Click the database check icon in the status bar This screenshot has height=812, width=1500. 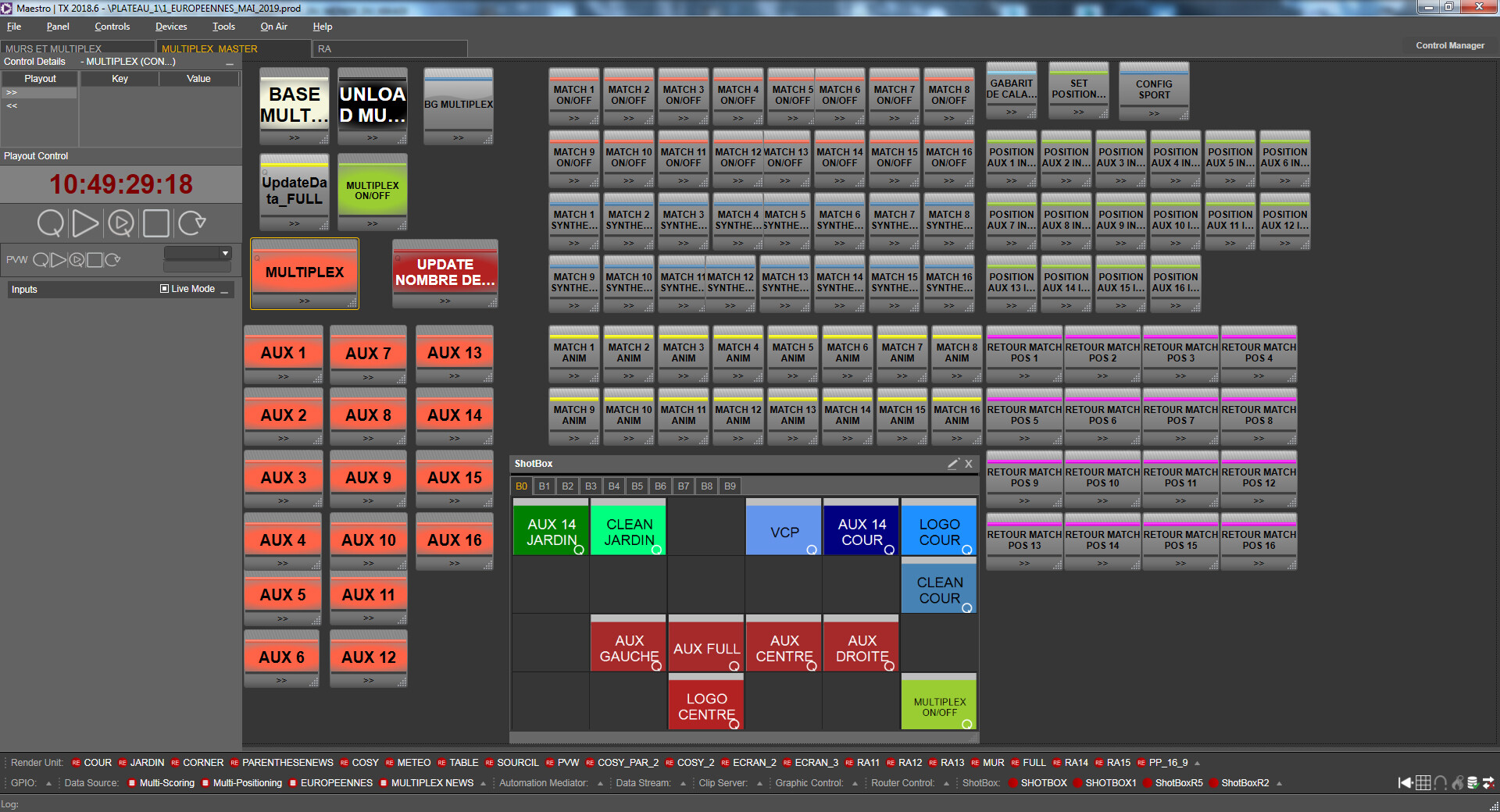pyautogui.click(x=1473, y=782)
